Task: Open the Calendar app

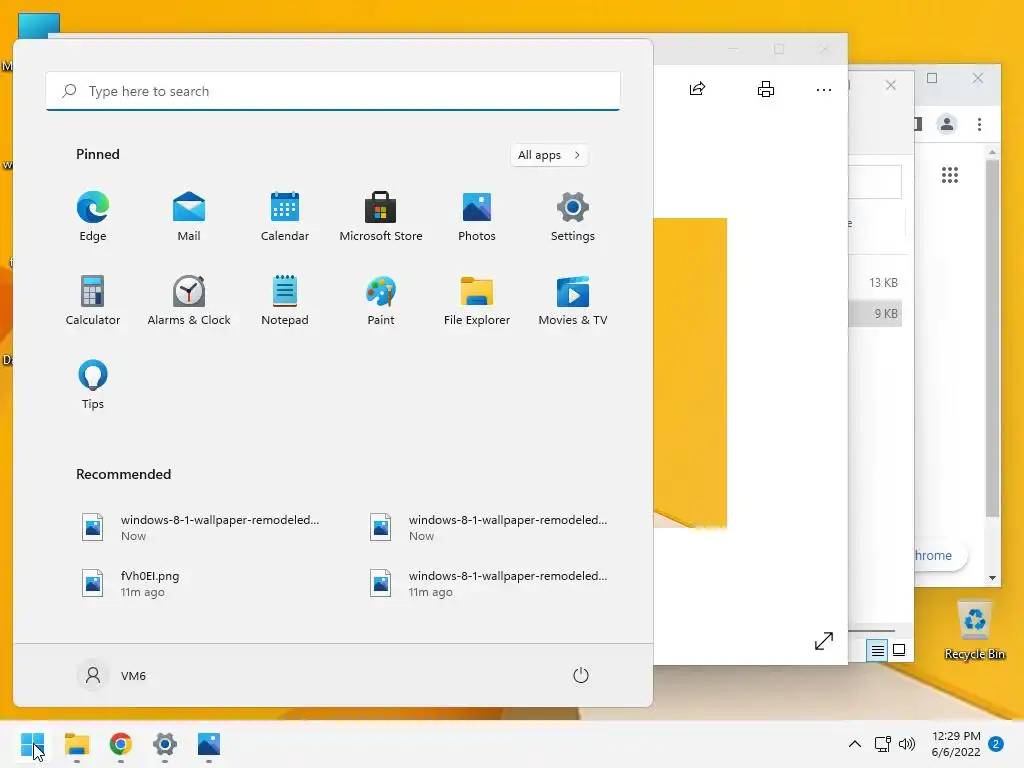Action: (x=285, y=217)
